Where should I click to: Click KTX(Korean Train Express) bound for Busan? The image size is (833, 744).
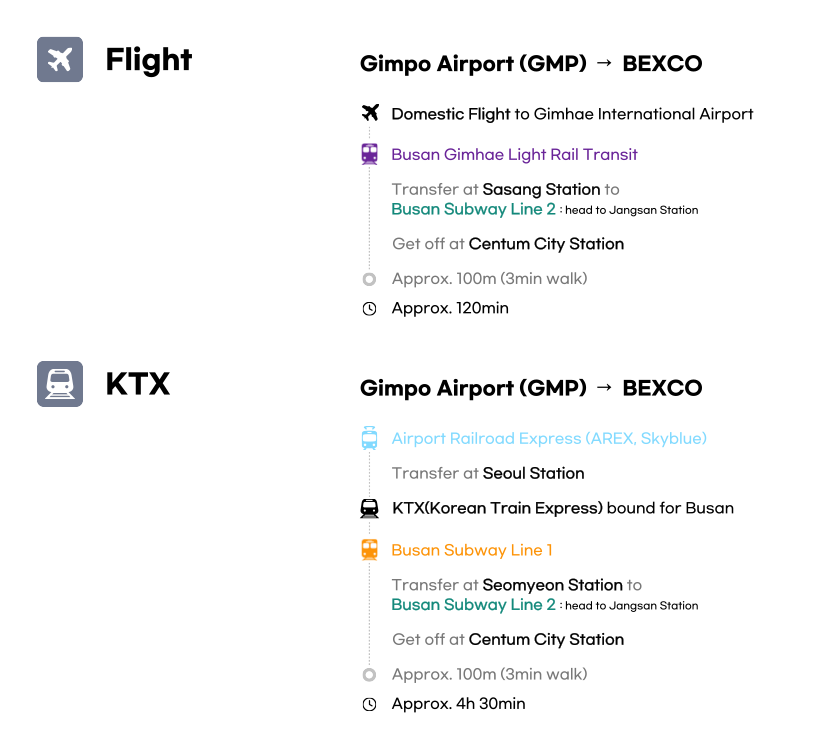click(x=563, y=508)
